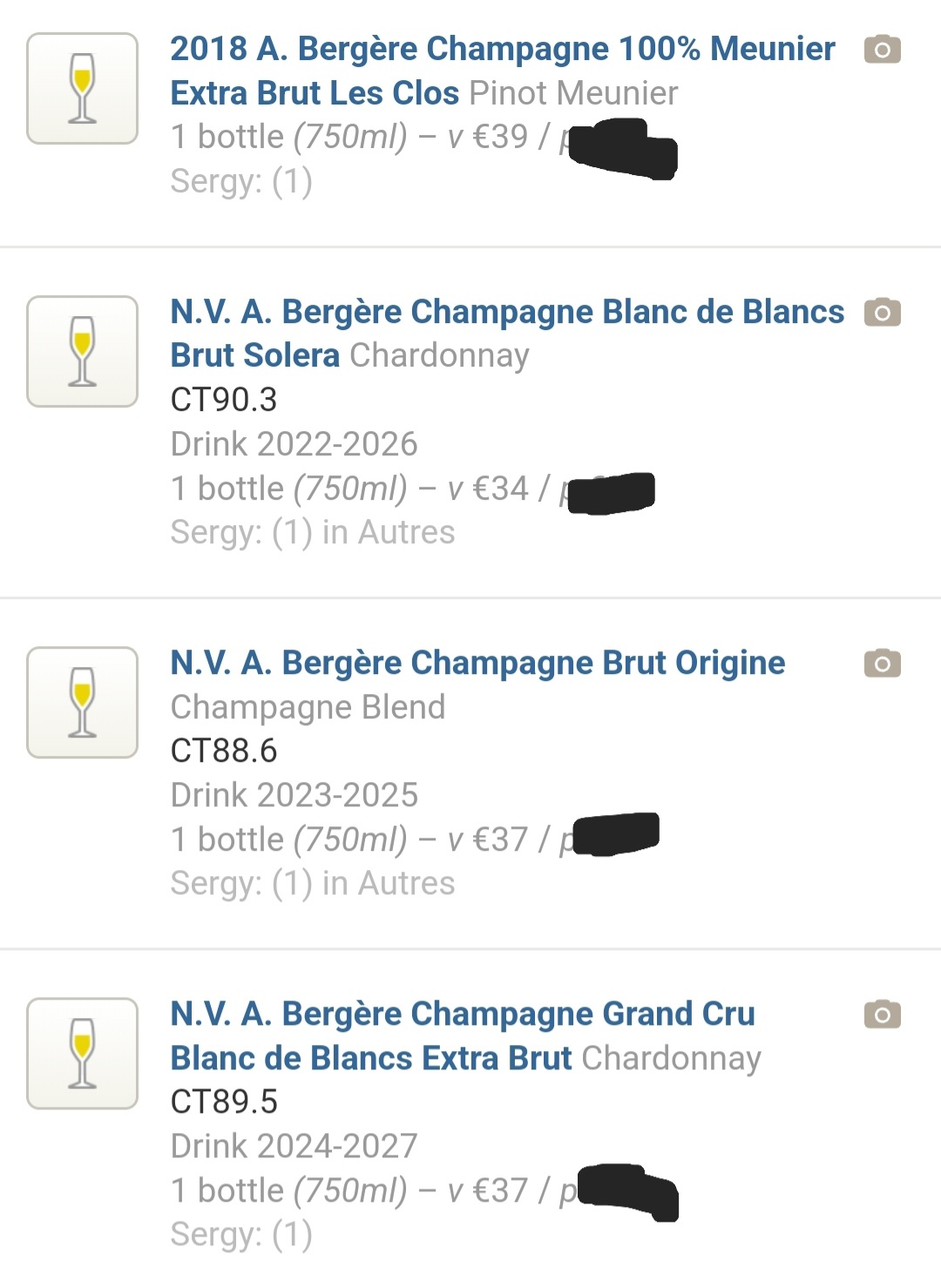The height and width of the screenshot is (1288, 941).
Task: View the CT90.3 community score
Action: [x=224, y=400]
